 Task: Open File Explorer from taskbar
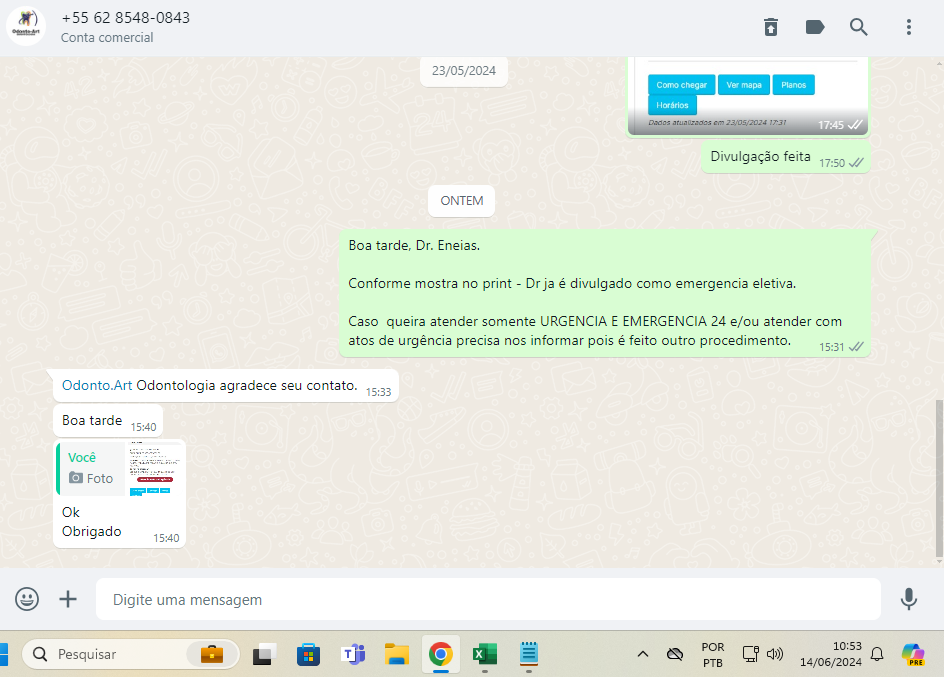coord(397,654)
